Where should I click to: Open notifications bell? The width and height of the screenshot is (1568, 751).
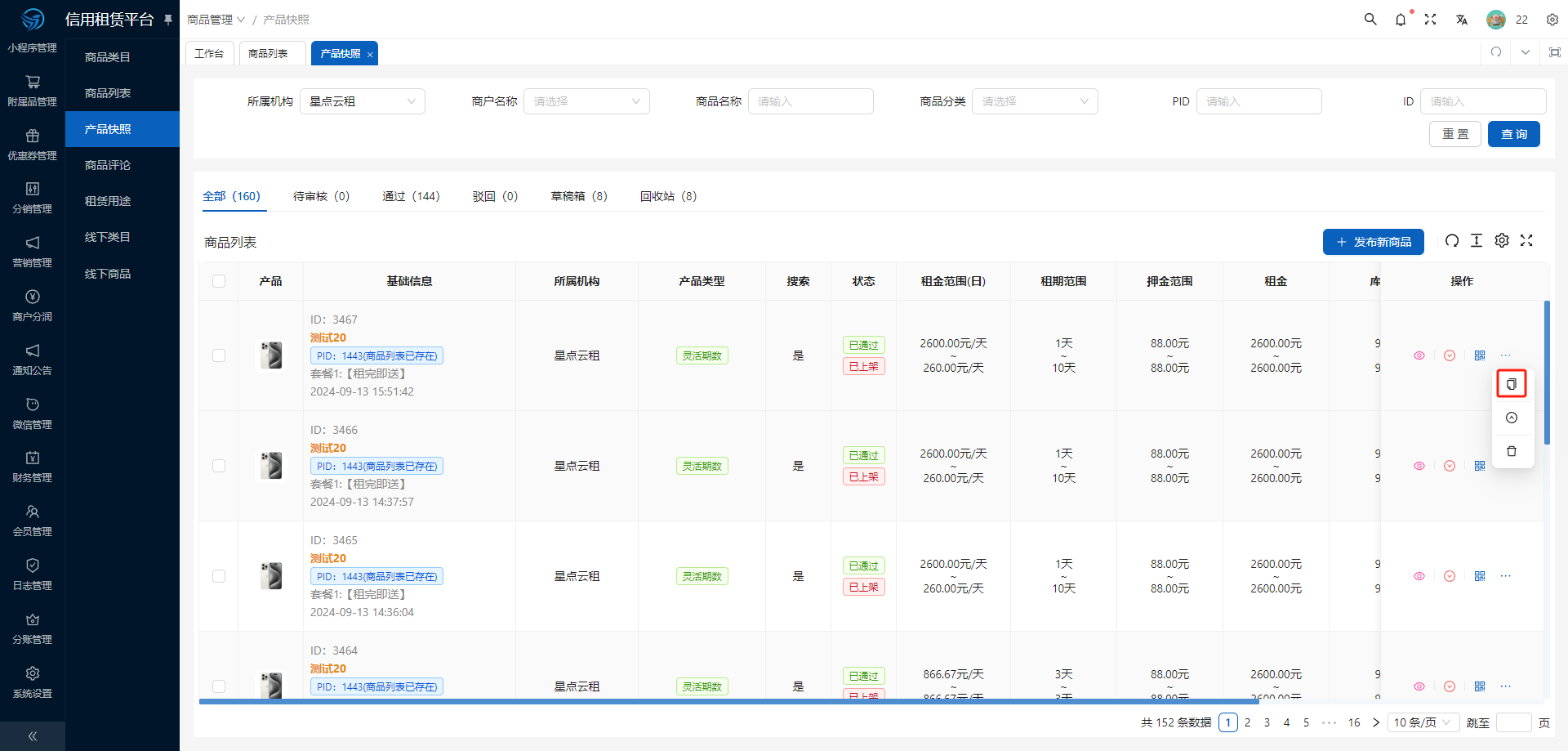(1401, 20)
